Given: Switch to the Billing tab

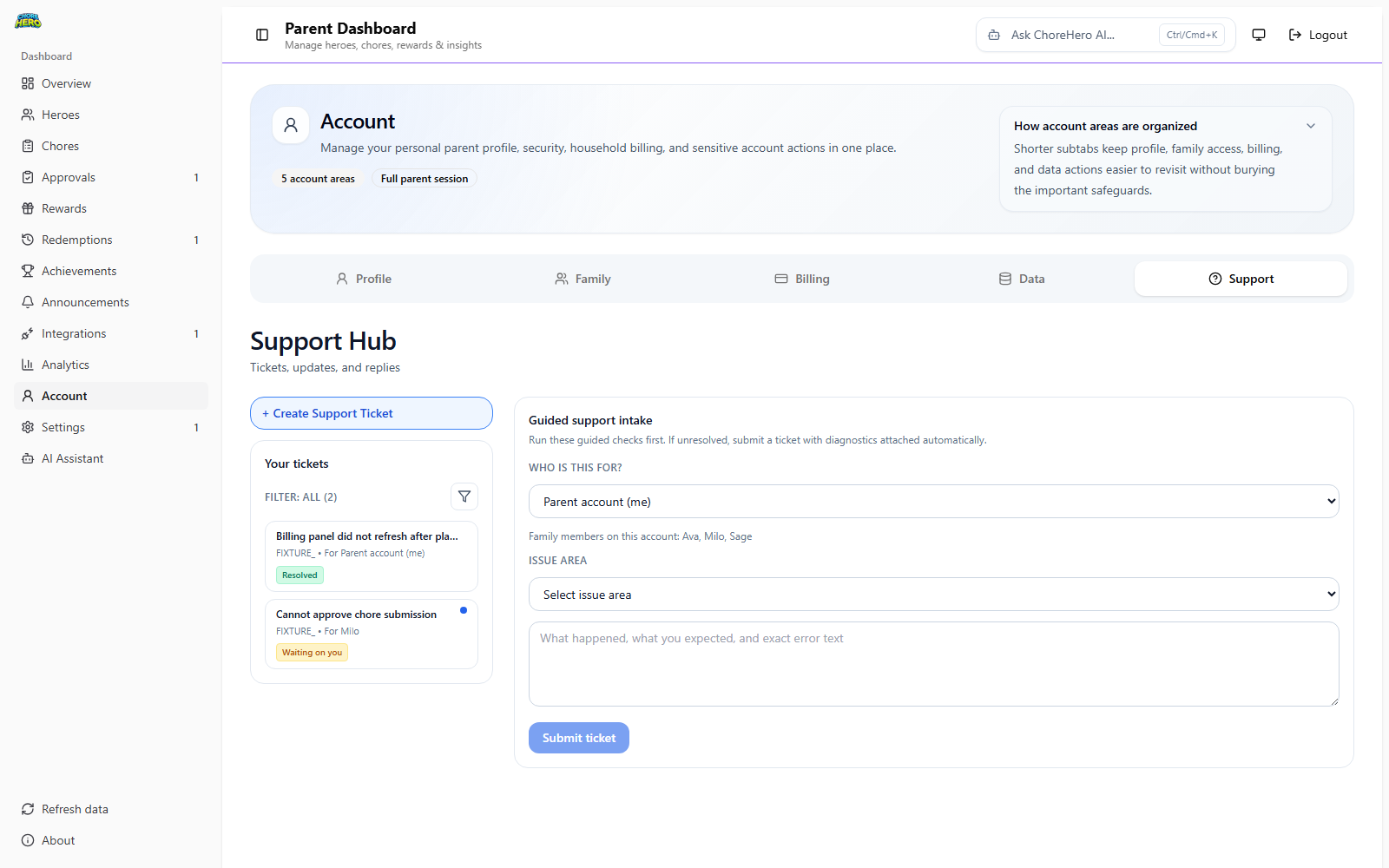Looking at the screenshot, I should pyautogui.click(x=801, y=278).
